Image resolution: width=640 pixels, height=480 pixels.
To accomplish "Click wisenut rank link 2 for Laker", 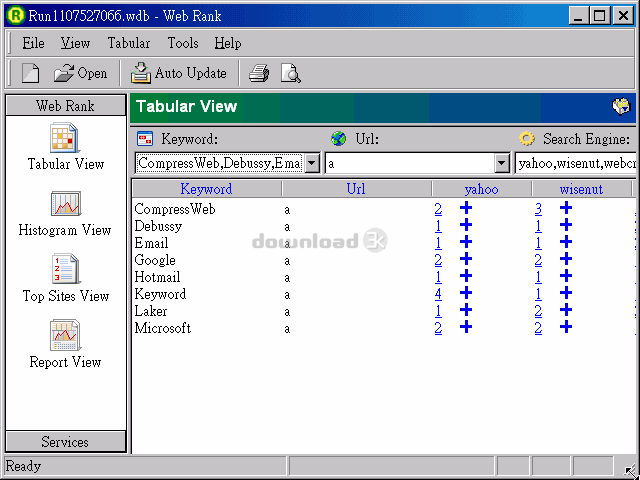I will pos(538,311).
